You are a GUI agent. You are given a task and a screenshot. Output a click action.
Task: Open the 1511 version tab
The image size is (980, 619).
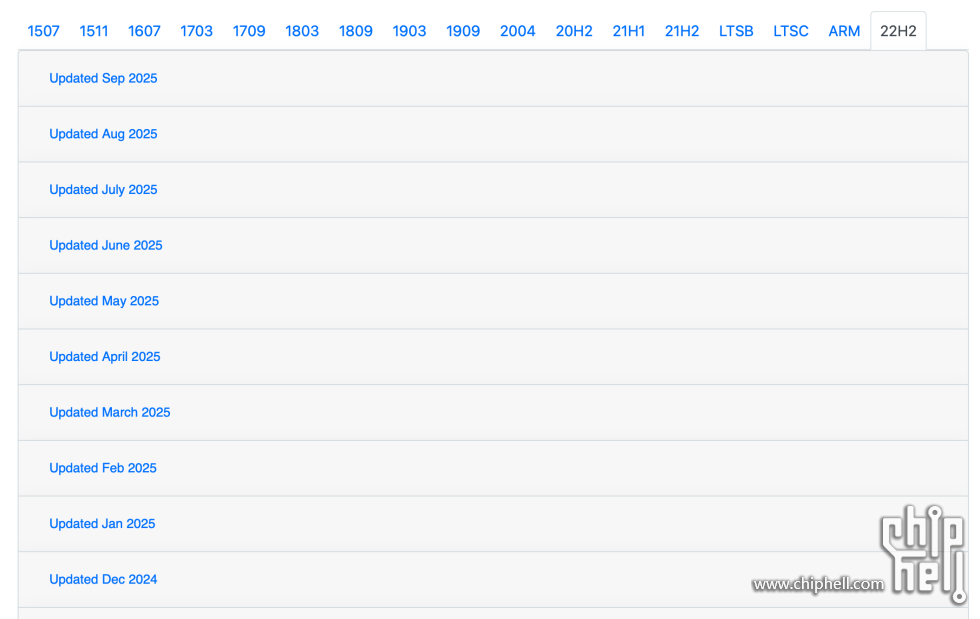coord(94,31)
